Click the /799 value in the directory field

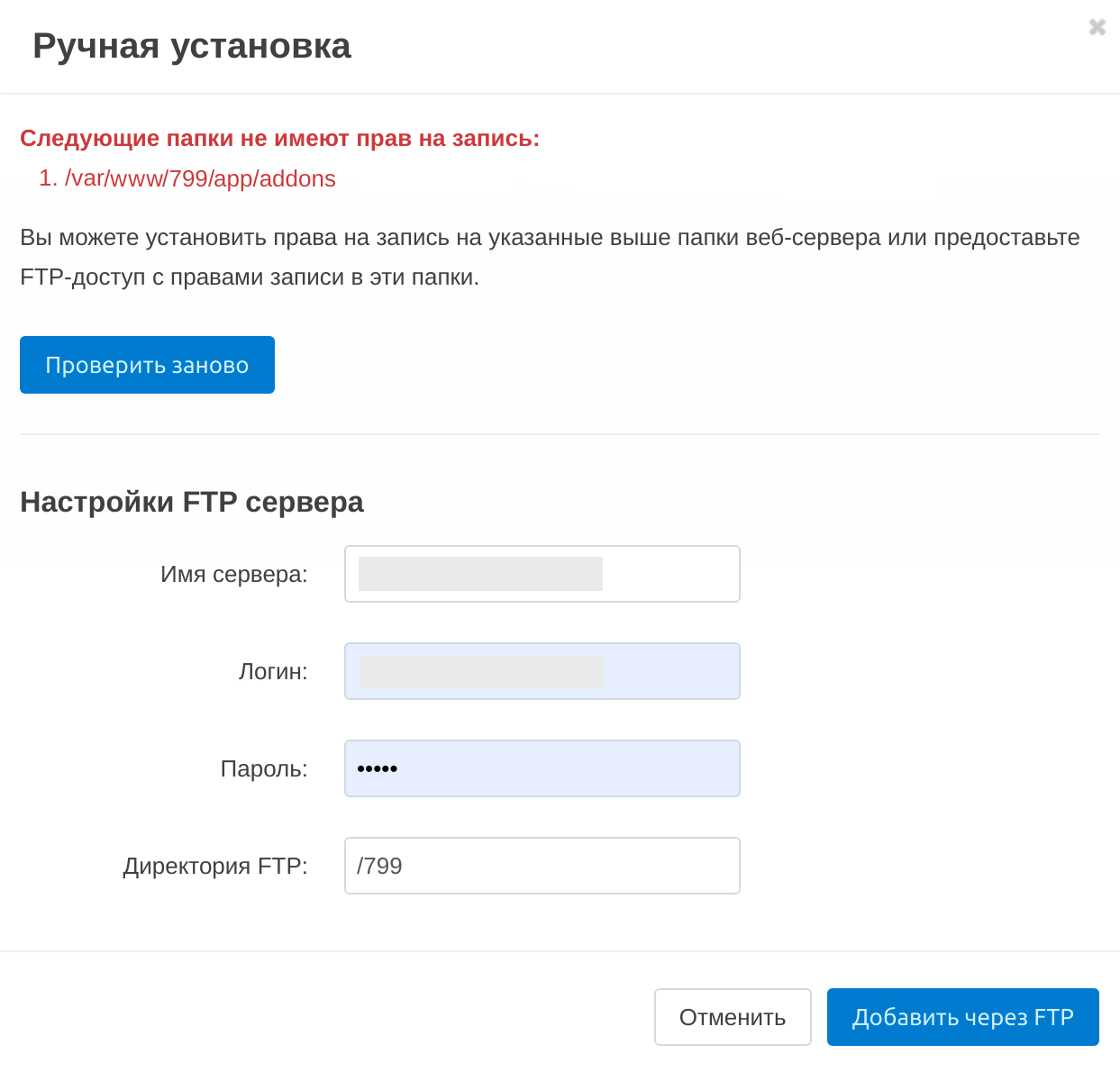point(379,866)
